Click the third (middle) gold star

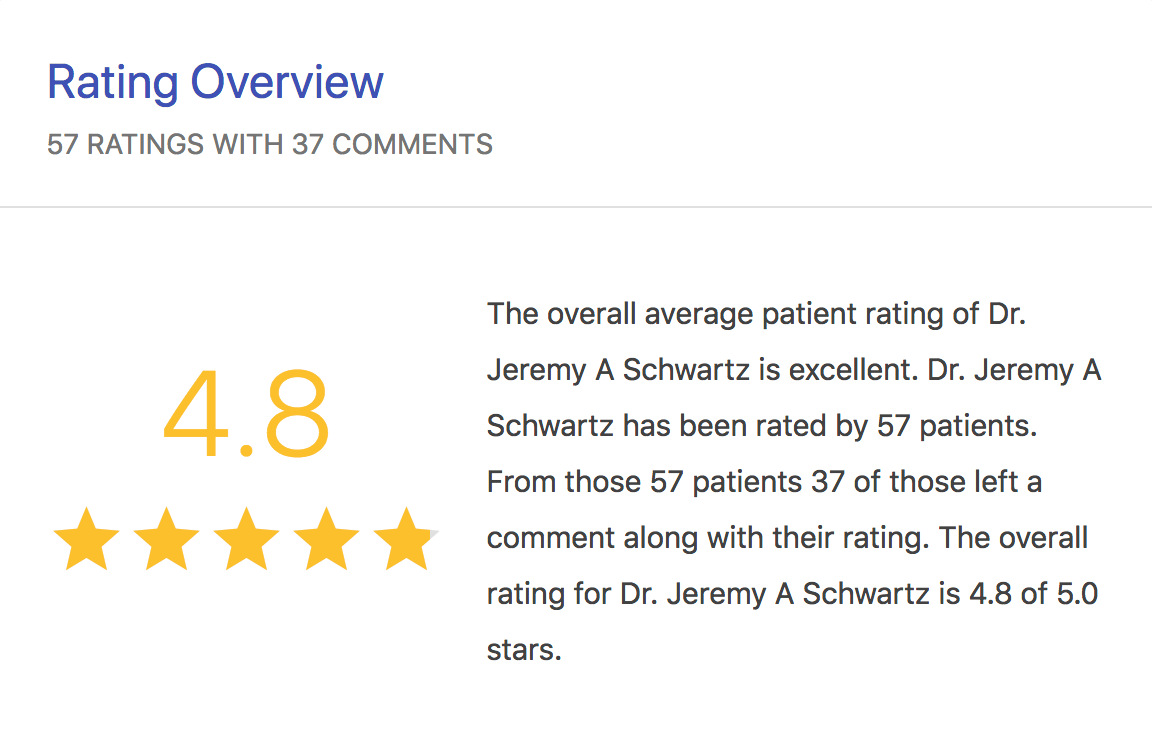tap(246, 539)
